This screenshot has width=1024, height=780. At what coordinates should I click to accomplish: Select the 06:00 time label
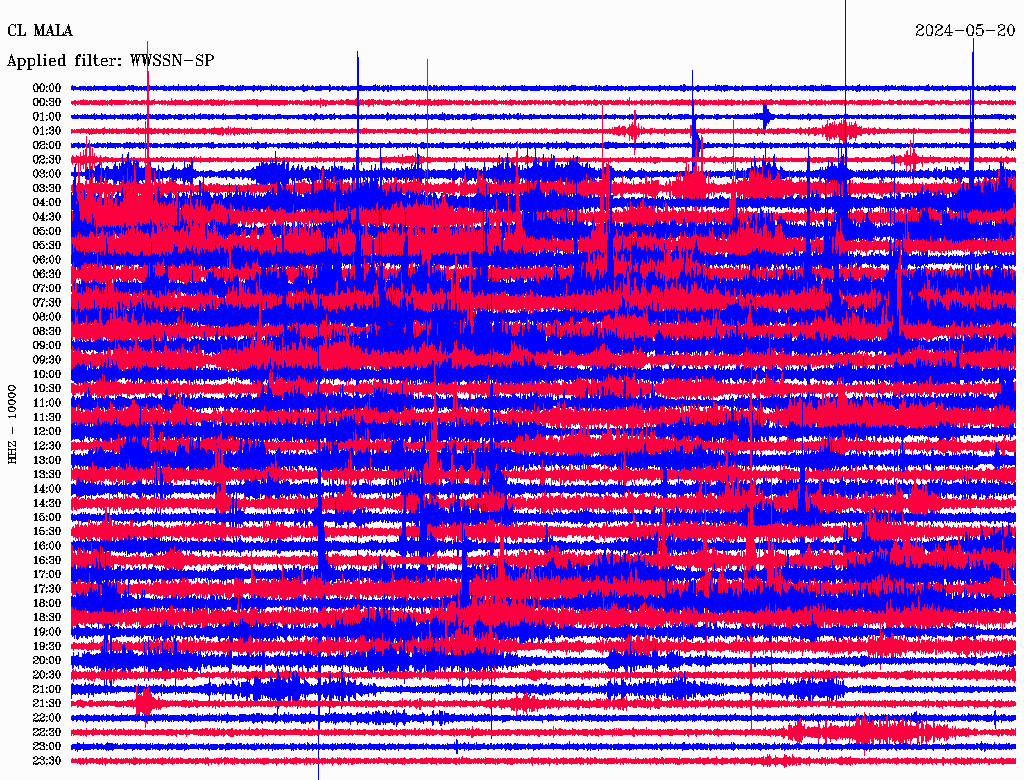click(x=47, y=260)
